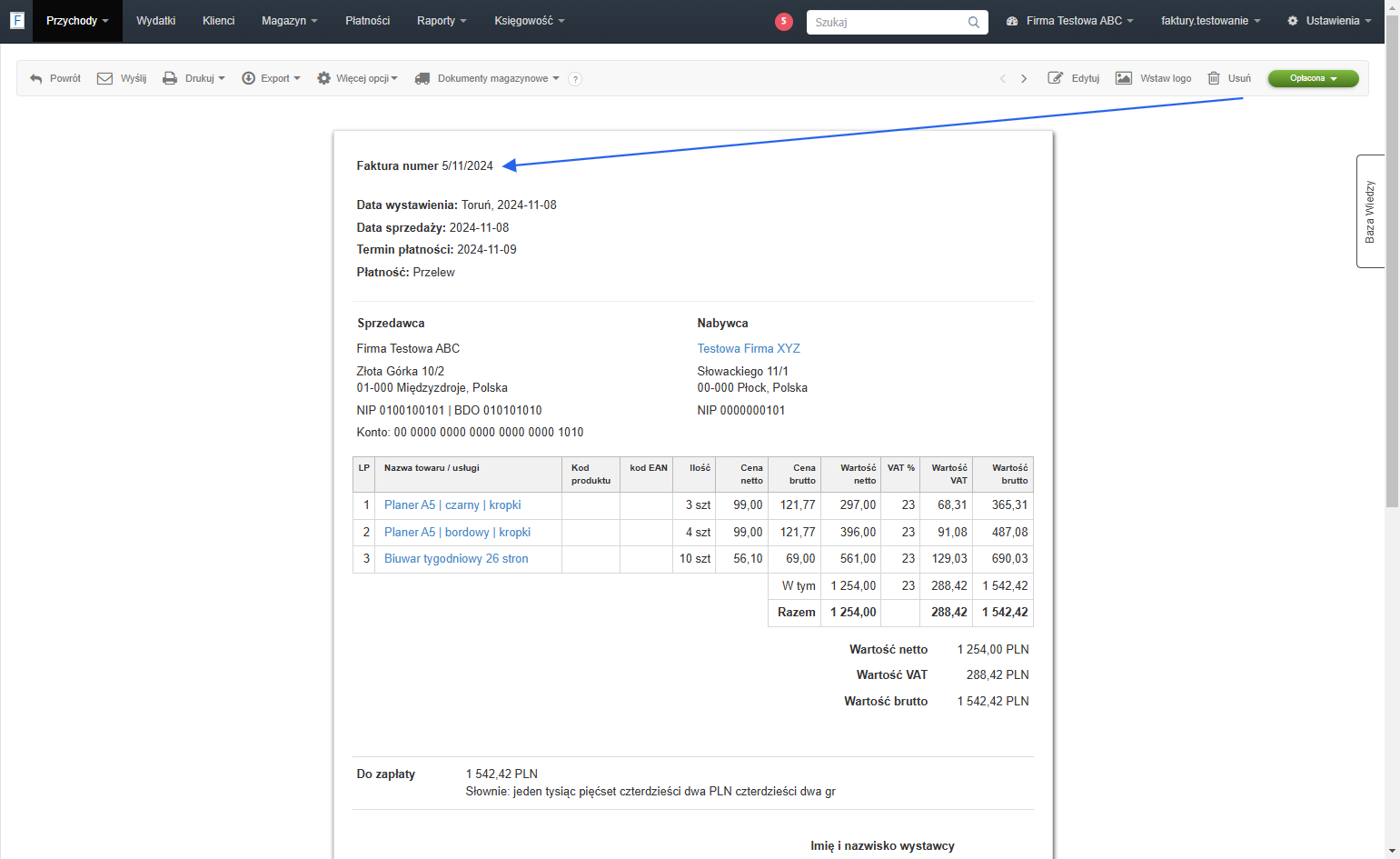Click the Dokumenty magazynowe truck icon
Image resolution: width=1400 pixels, height=859 pixels.
(x=422, y=79)
